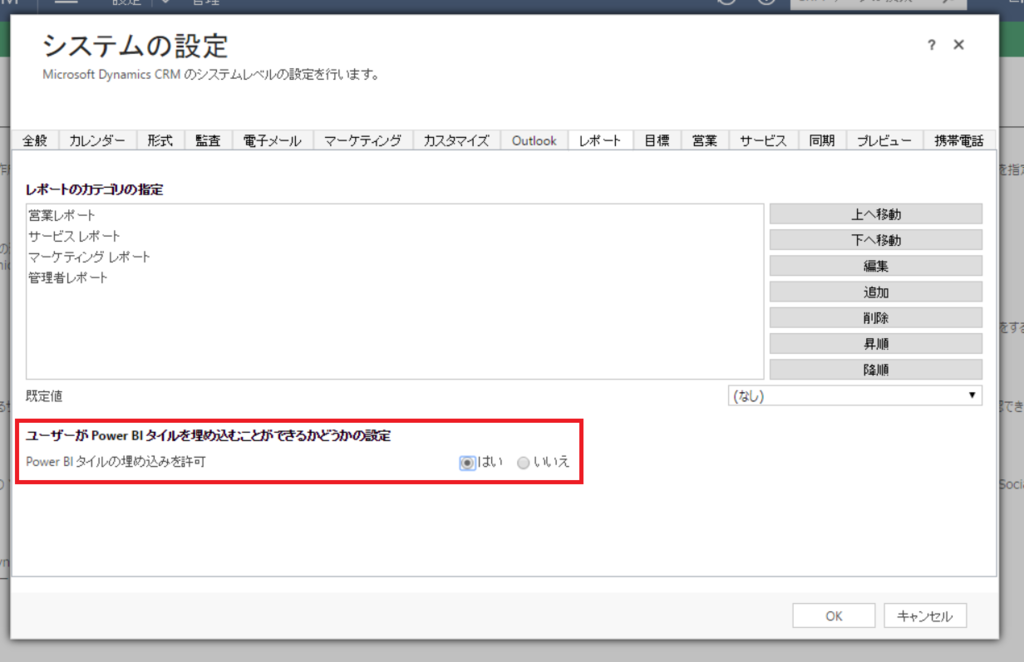Screen dimensions: 1024x662
Task: Switch to the カレンダー tab
Action: pyautogui.click(x=97, y=140)
